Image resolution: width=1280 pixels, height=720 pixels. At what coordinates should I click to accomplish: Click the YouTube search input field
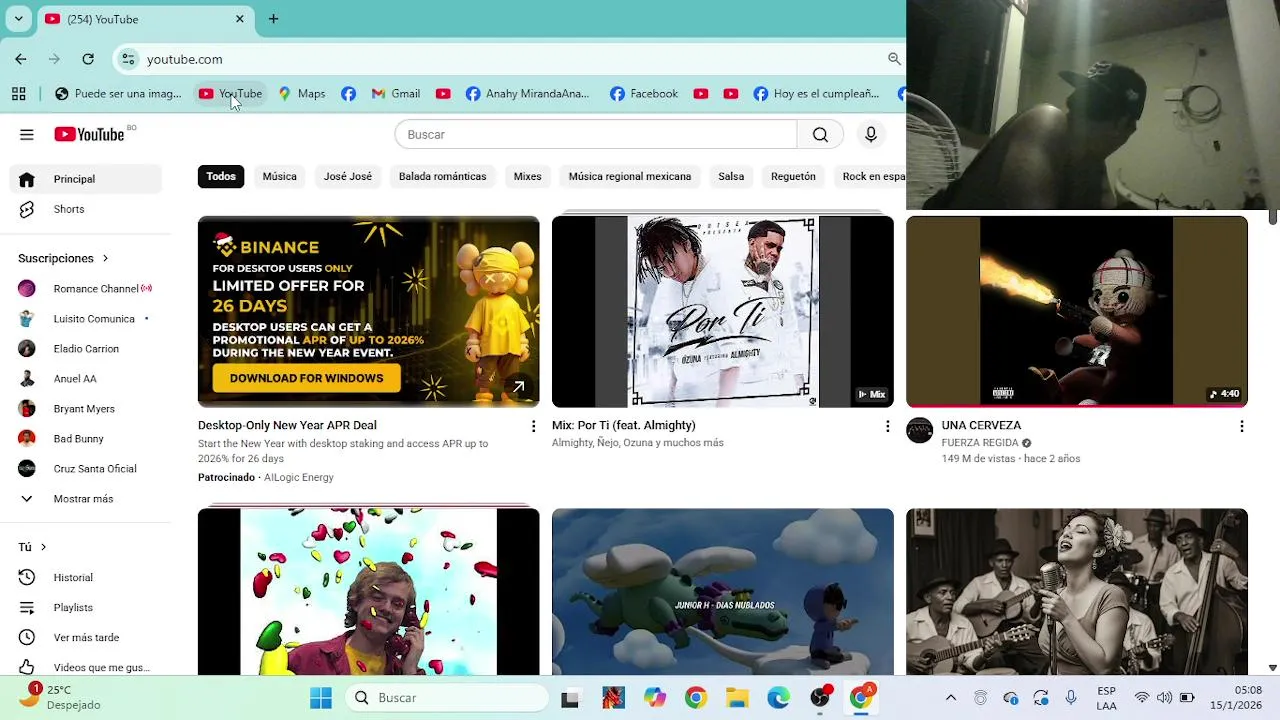click(596, 134)
